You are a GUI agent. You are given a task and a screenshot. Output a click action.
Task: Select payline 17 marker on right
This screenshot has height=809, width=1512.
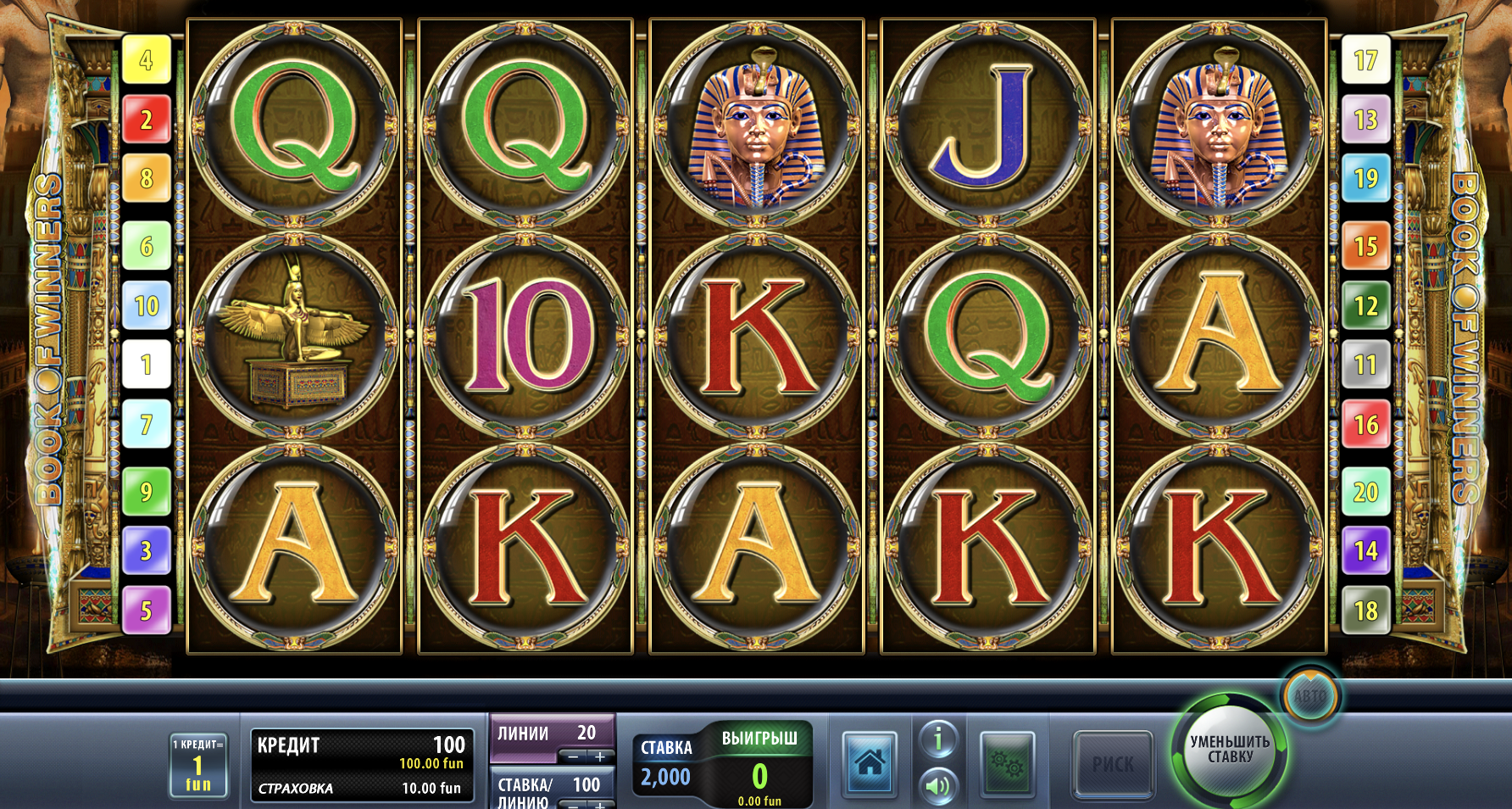(x=1365, y=60)
